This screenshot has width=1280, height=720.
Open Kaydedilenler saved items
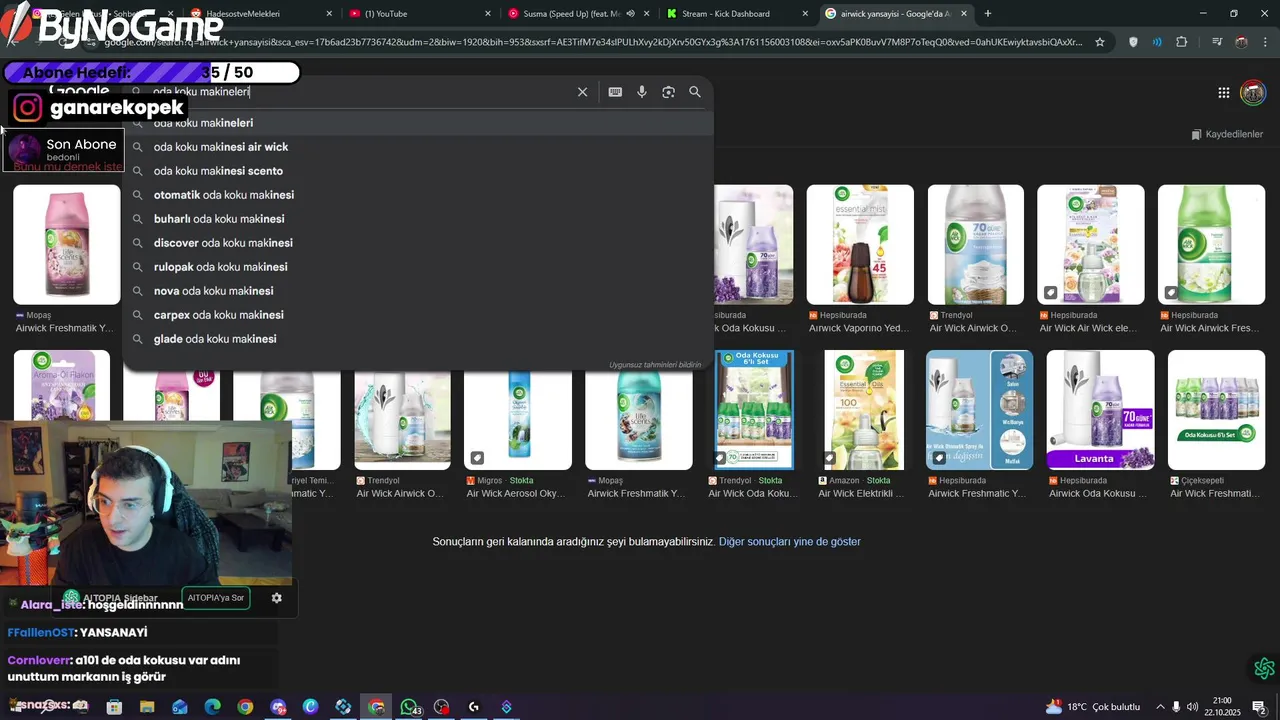(1227, 134)
